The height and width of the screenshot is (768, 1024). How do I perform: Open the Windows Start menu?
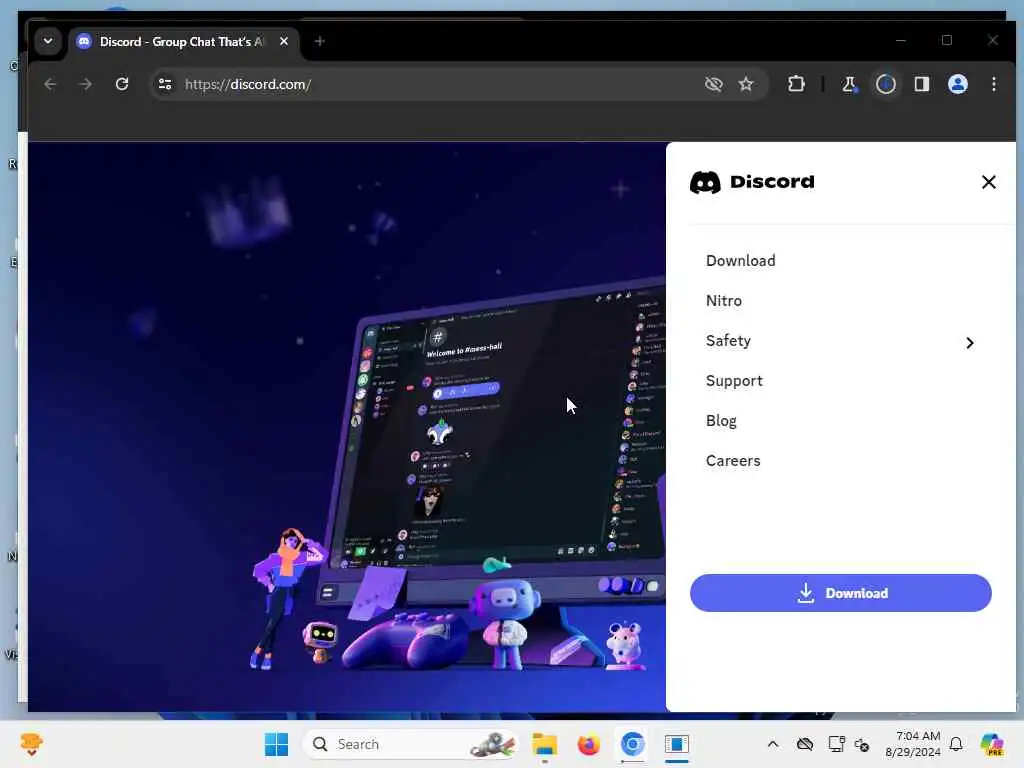(x=276, y=744)
